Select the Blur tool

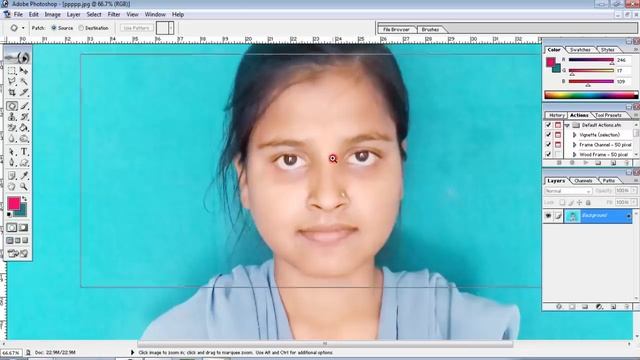(x=12, y=139)
